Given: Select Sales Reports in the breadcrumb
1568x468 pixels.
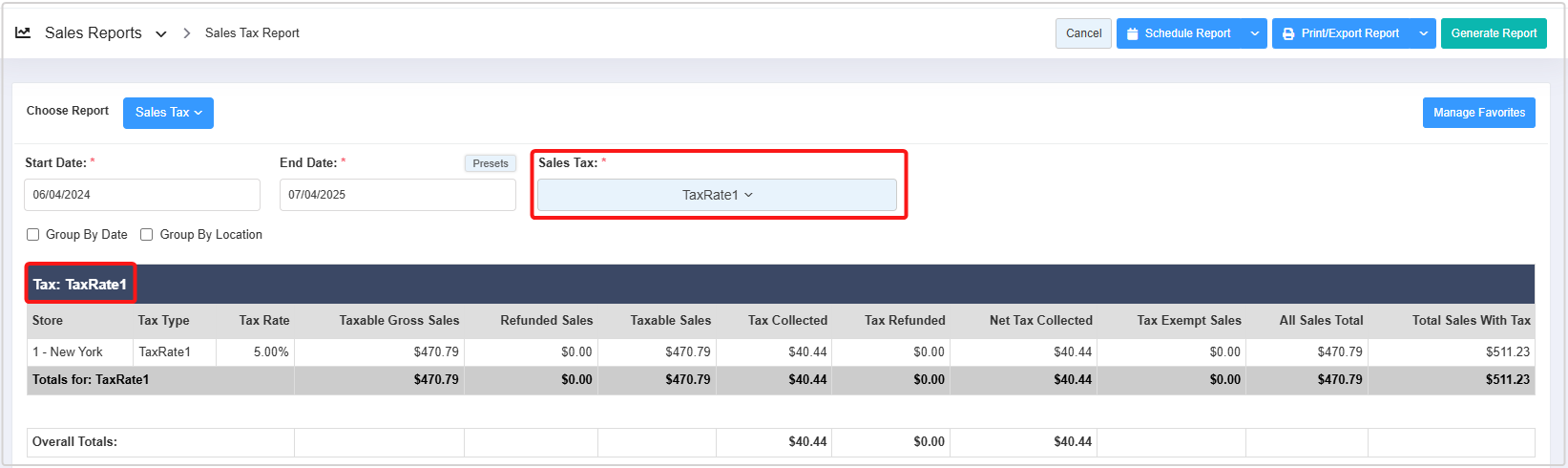Looking at the screenshot, I should (x=93, y=33).
